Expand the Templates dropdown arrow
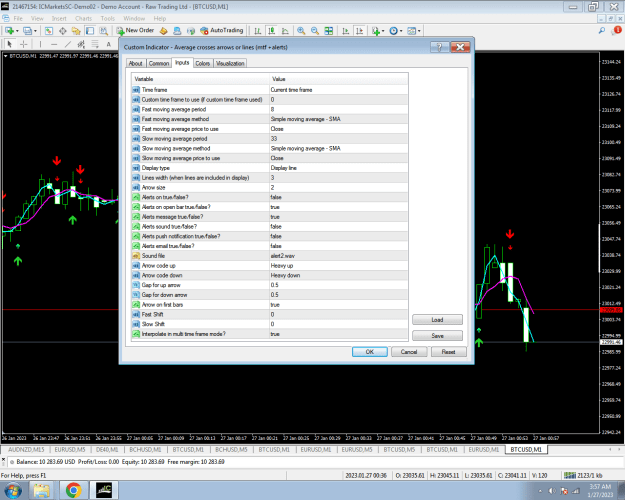 (x=419, y=31)
